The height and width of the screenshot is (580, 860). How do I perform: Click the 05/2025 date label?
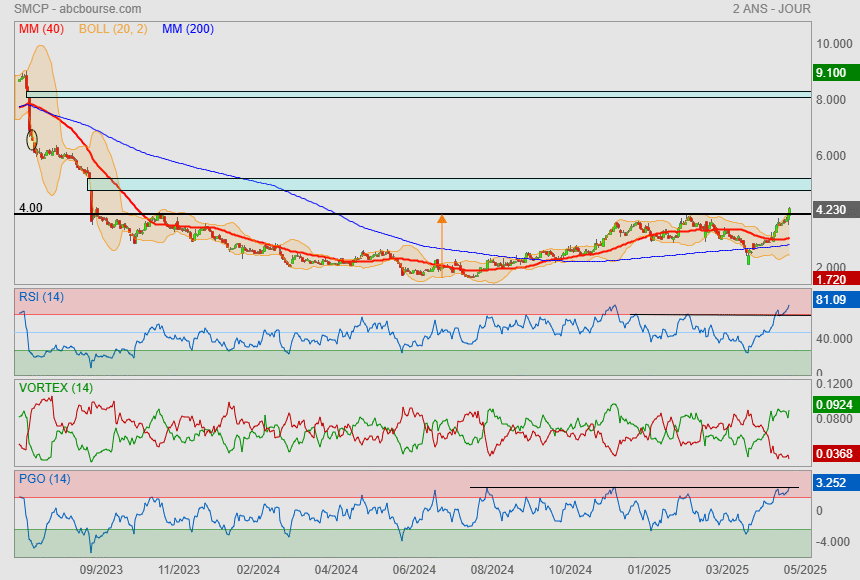click(805, 570)
